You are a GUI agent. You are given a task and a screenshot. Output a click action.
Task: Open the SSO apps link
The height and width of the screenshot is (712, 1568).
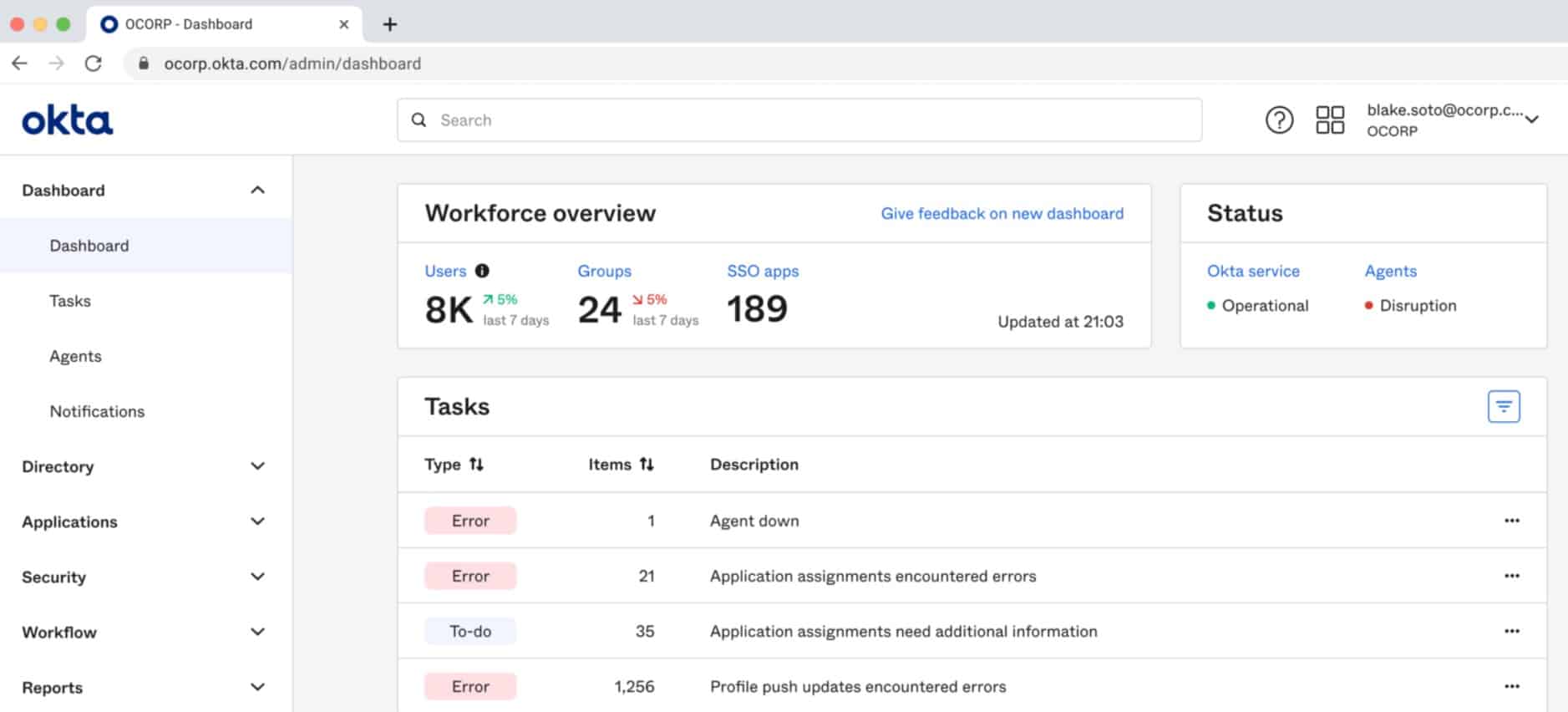pos(763,271)
